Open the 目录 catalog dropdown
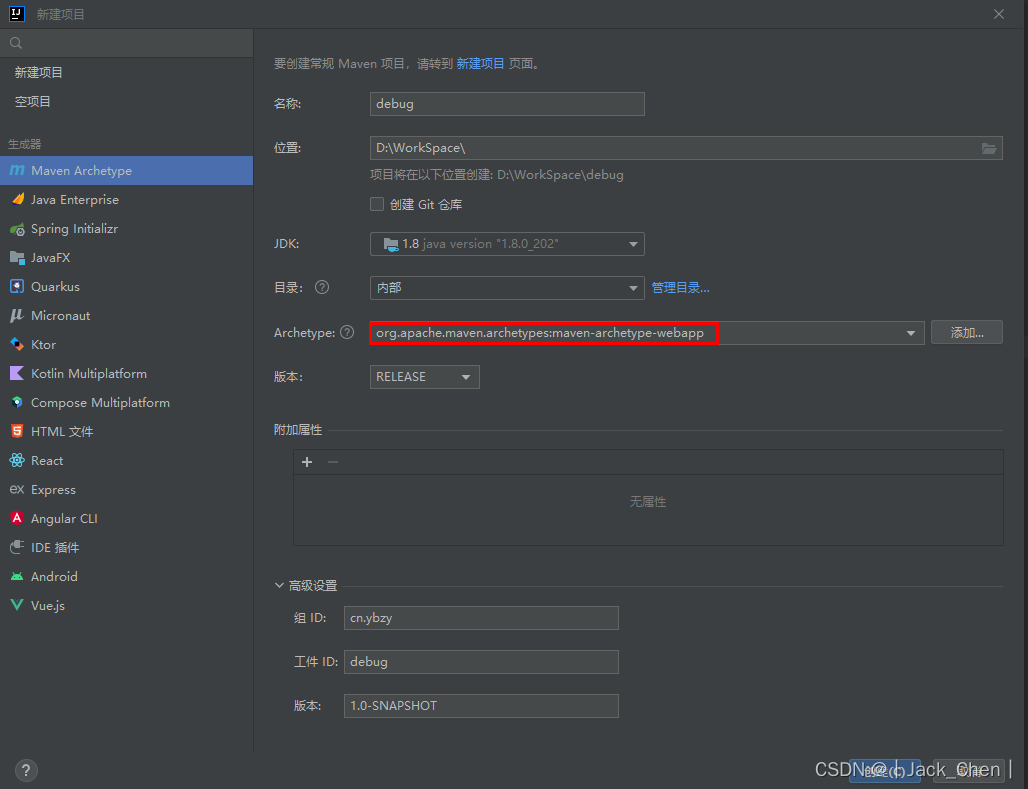This screenshot has width=1028, height=789. tap(507, 288)
